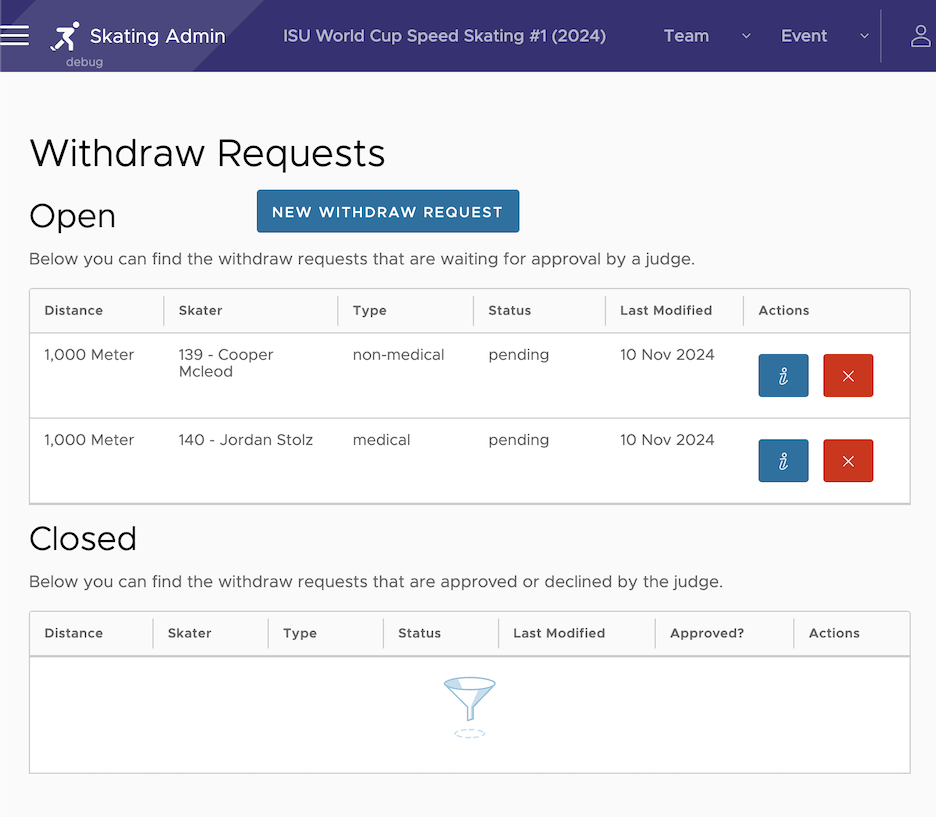The height and width of the screenshot is (817, 936).
Task: Cancel Cooper Mcleod's withdraw request
Action: pos(848,375)
